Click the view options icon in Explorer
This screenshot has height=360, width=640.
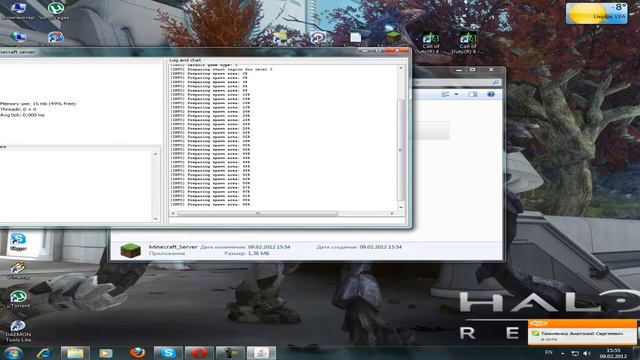(x=446, y=94)
